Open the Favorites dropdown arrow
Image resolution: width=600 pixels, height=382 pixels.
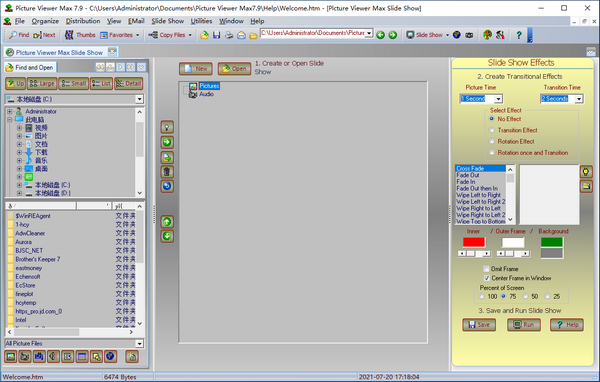tap(137, 35)
